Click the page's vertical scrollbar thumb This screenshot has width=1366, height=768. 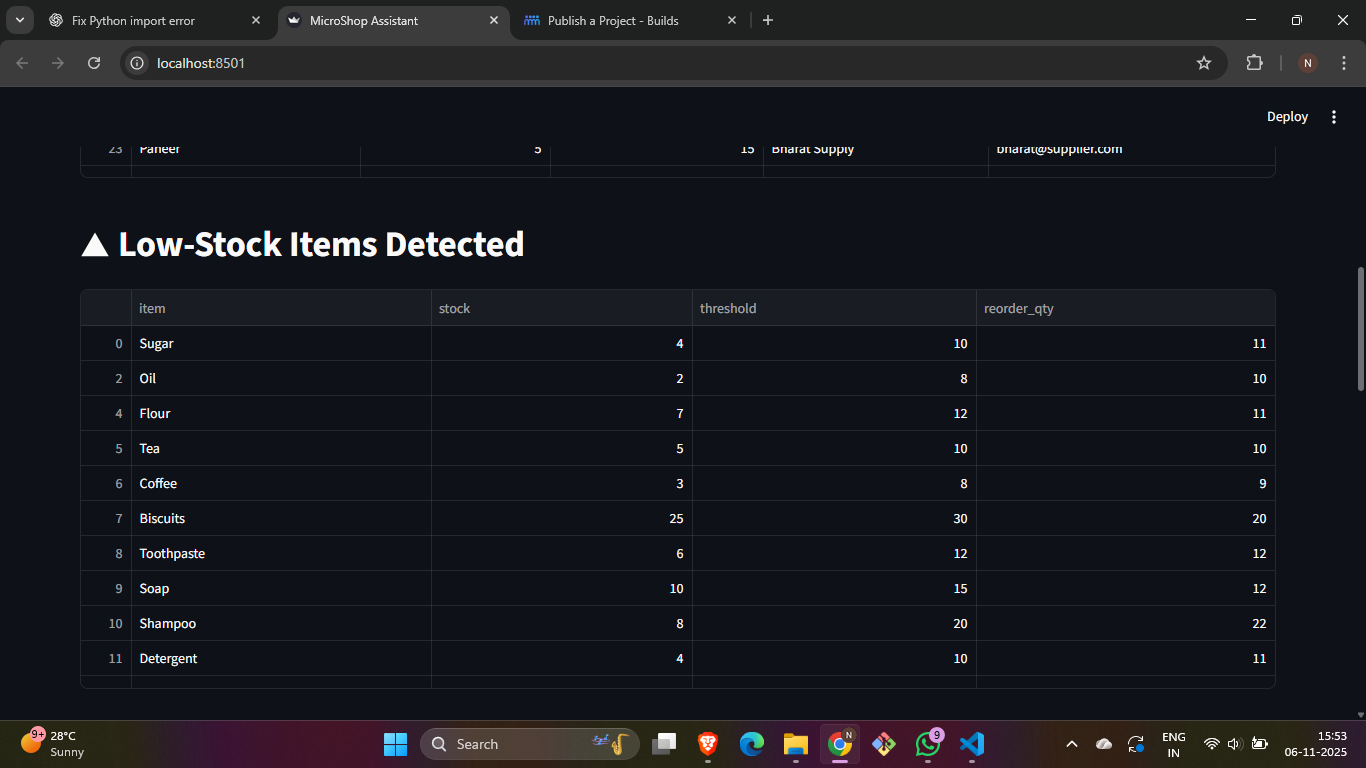1360,328
